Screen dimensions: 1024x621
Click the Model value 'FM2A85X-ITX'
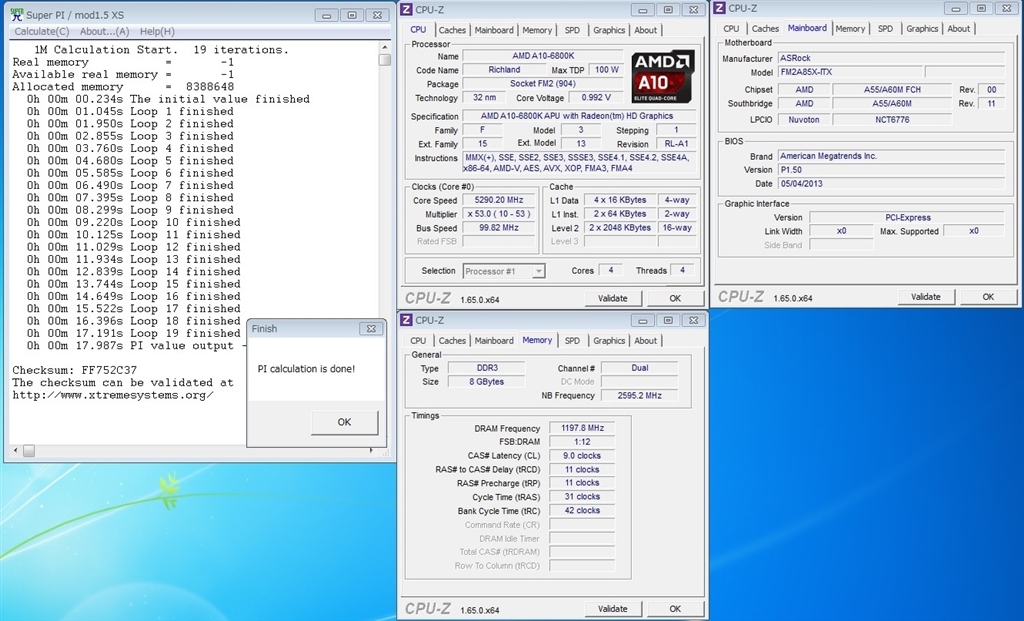tap(850, 72)
